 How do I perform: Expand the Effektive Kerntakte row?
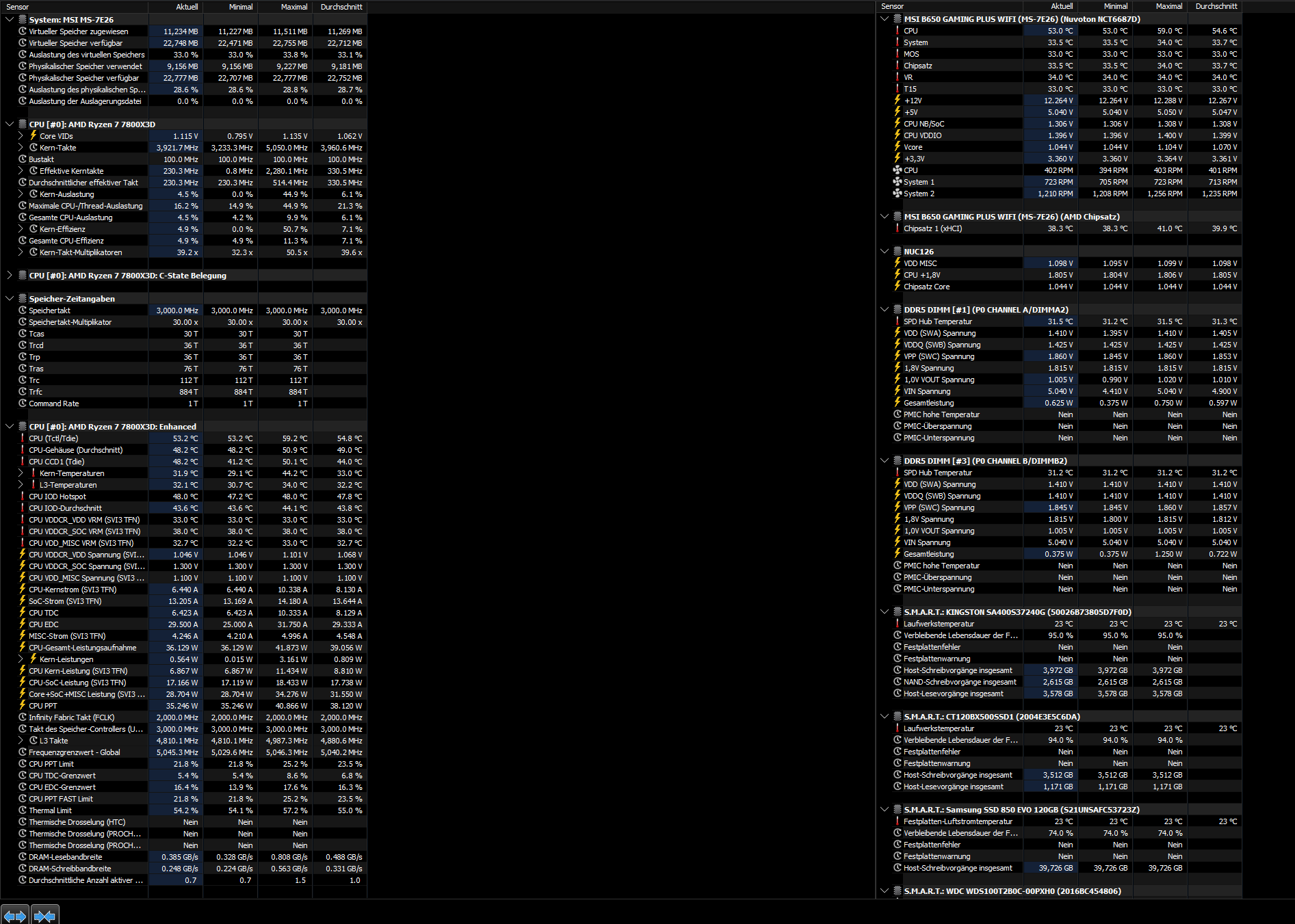click(x=21, y=171)
